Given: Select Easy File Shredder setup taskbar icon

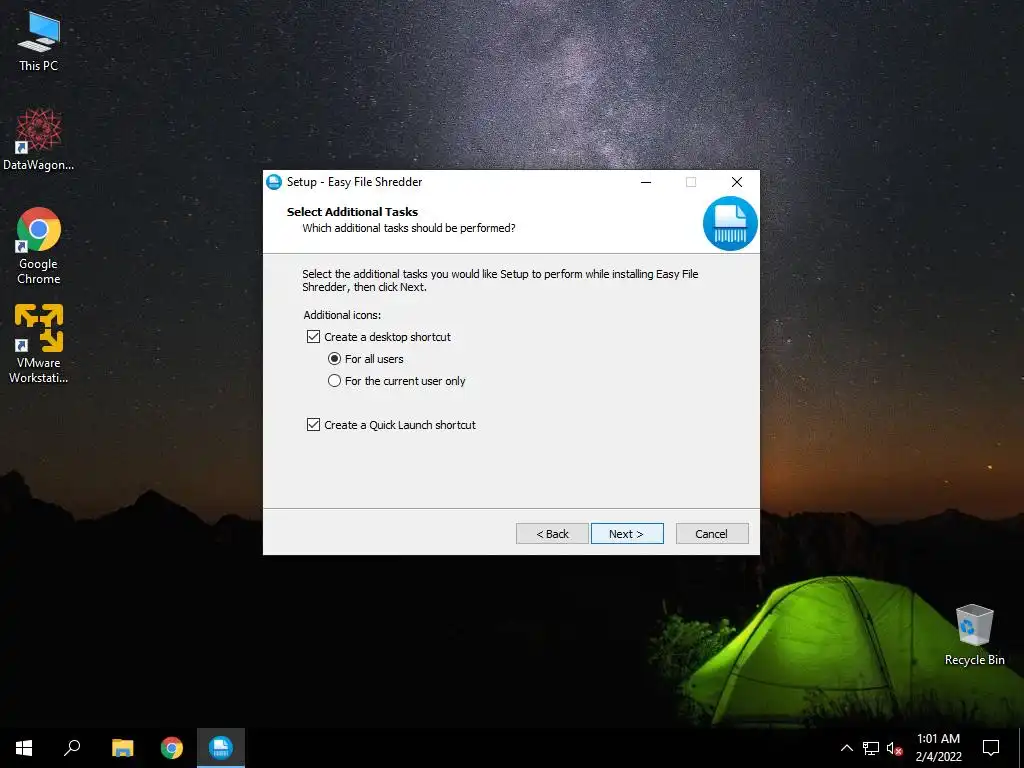Looking at the screenshot, I should point(221,748).
